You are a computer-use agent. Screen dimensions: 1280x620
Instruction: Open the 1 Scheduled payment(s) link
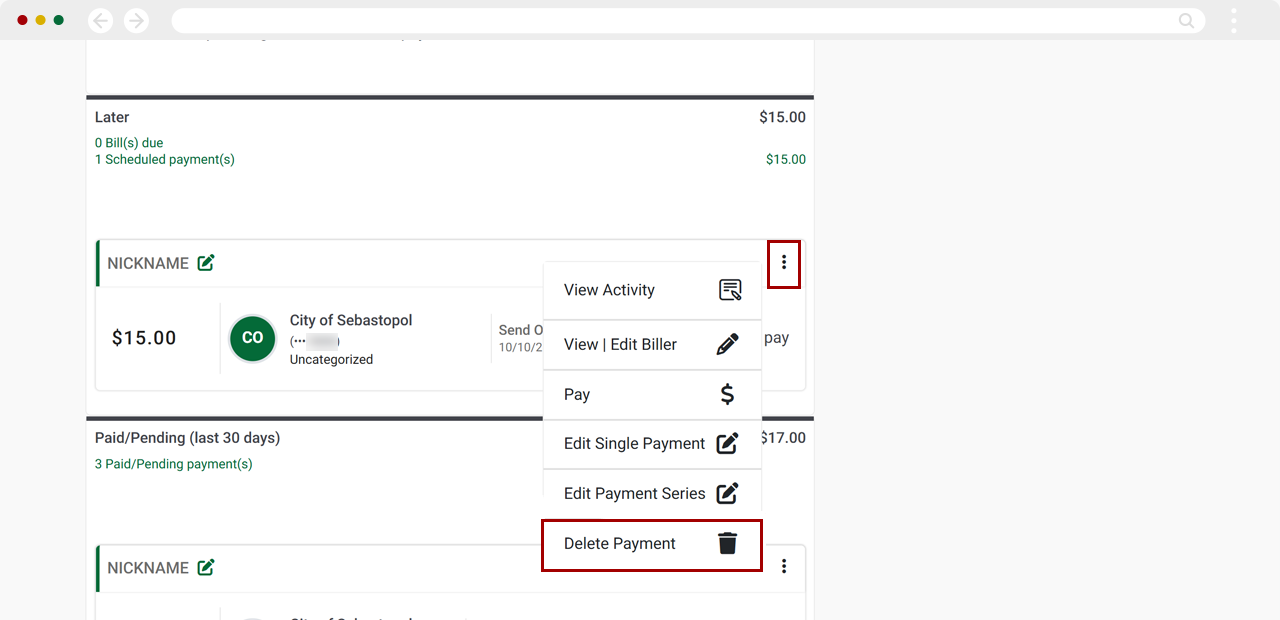pos(164,159)
